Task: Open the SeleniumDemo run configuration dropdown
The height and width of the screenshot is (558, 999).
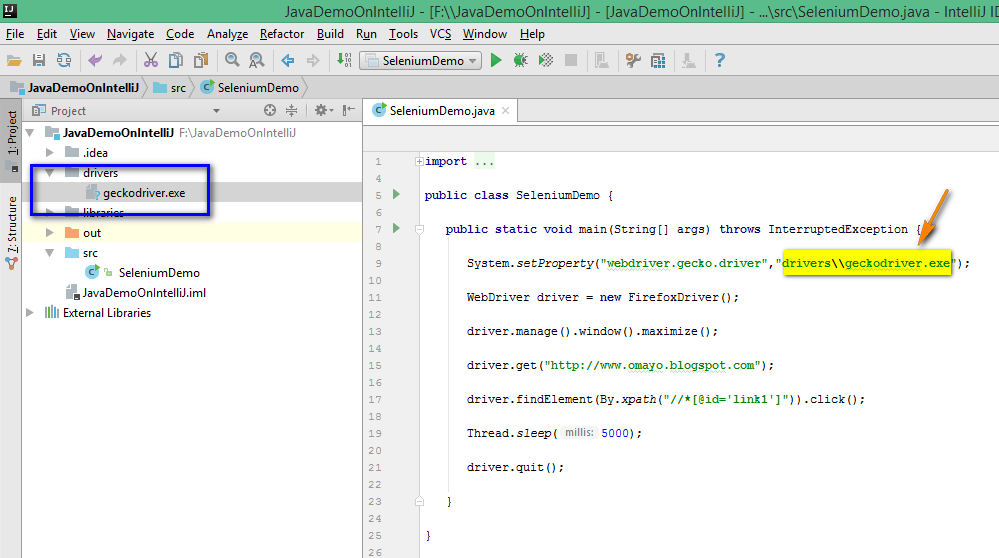Action: pyautogui.click(x=420, y=61)
